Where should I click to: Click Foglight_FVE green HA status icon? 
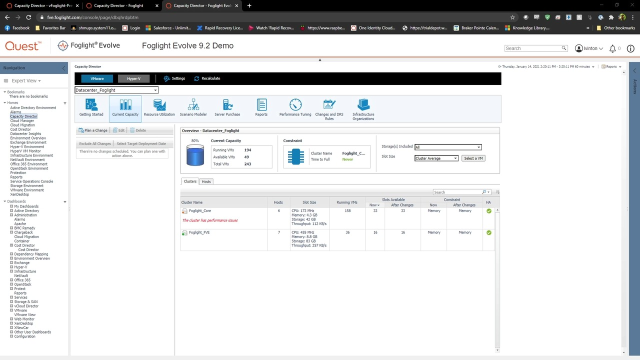489,233
